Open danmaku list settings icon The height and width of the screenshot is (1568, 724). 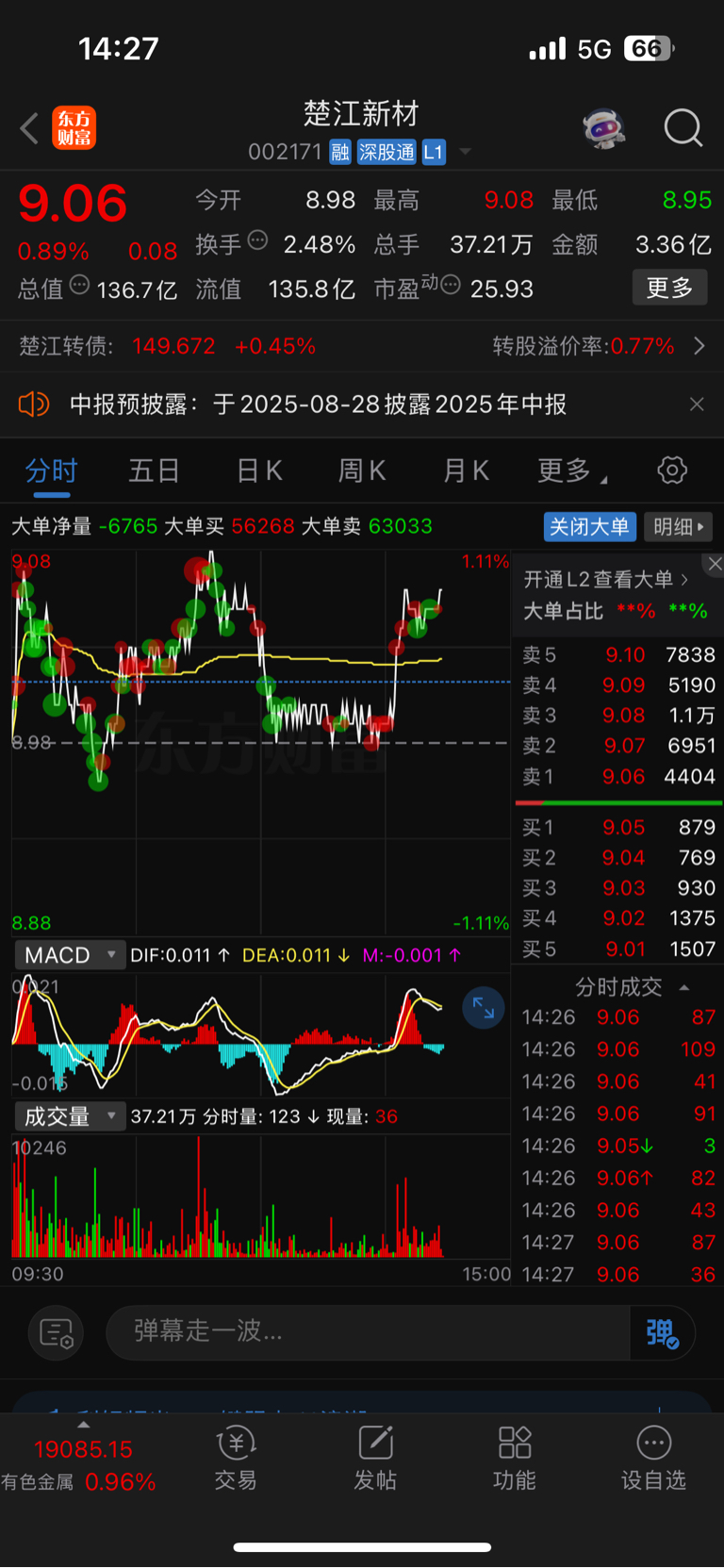tap(57, 1333)
